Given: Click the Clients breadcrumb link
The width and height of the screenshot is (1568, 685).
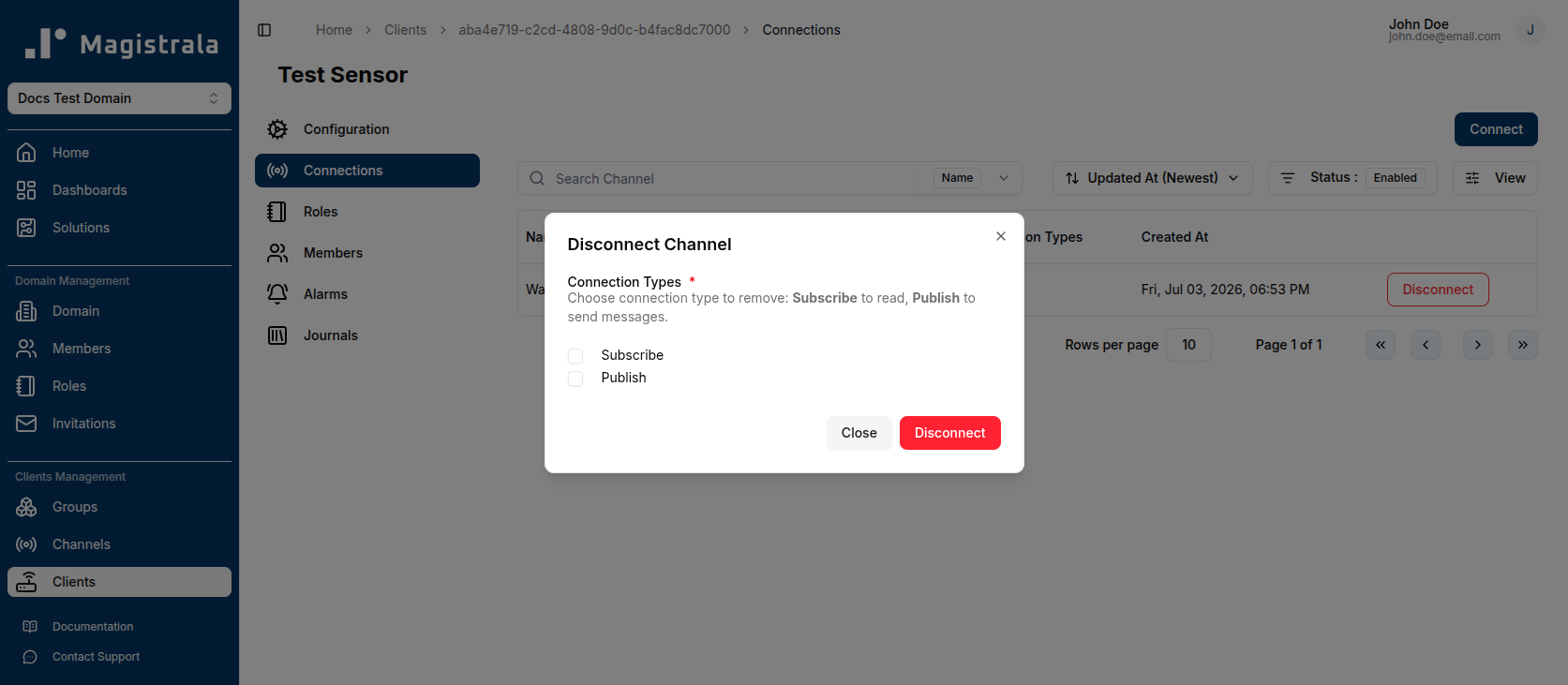Looking at the screenshot, I should pyautogui.click(x=405, y=30).
